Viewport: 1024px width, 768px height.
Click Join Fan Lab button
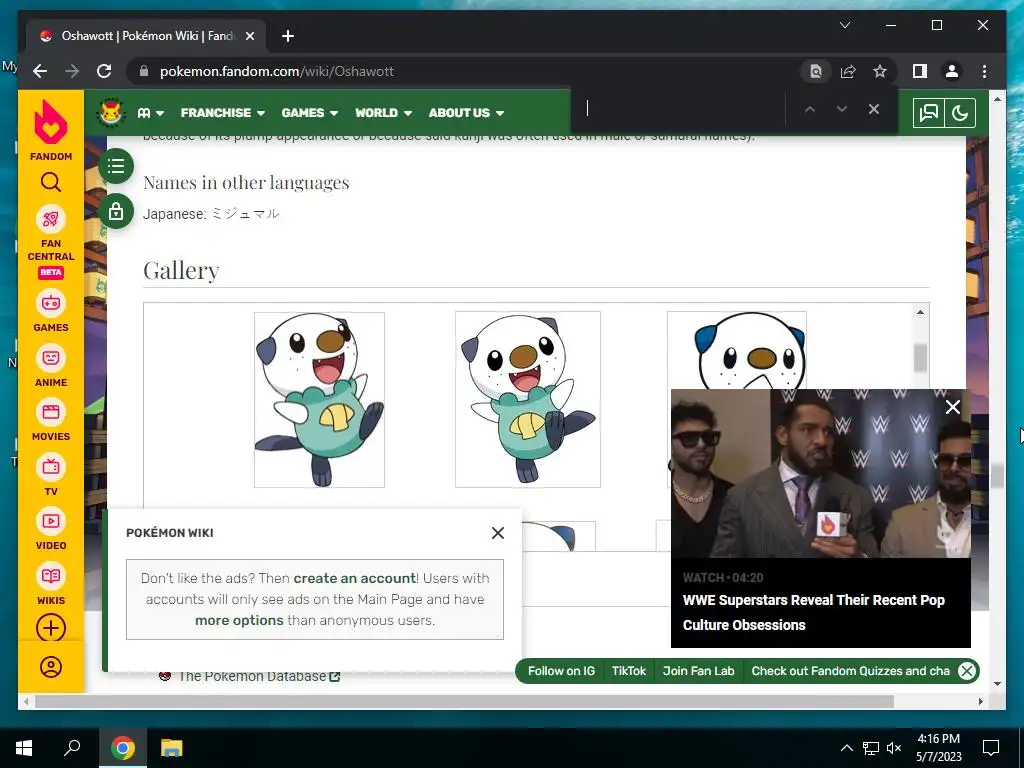pyautogui.click(x=698, y=671)
